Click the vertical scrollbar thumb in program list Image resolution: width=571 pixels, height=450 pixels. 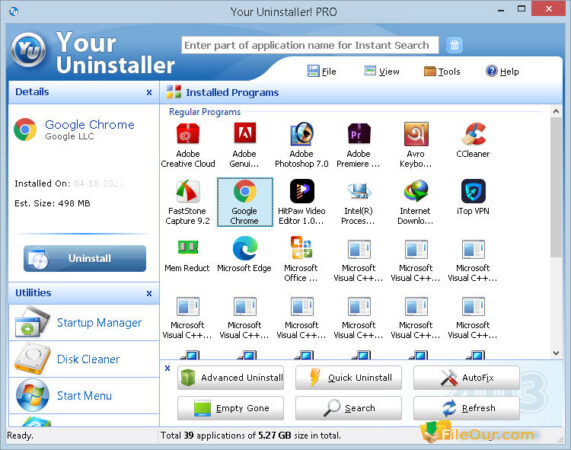click(x=556, y=187)
